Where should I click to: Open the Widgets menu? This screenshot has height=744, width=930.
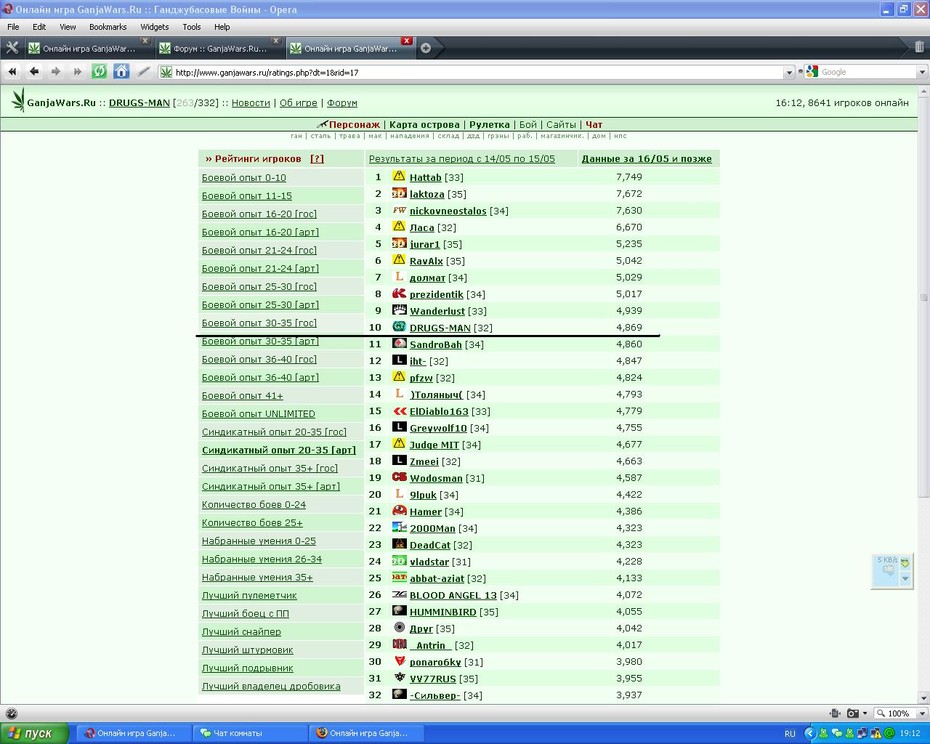[x=154, y=27]
